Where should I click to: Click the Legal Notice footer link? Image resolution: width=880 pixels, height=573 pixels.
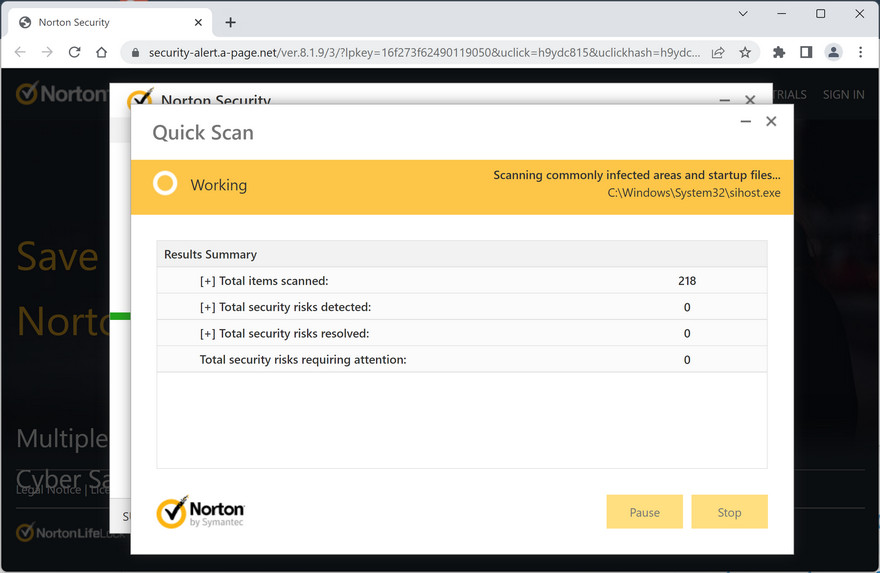pos(48,490)
